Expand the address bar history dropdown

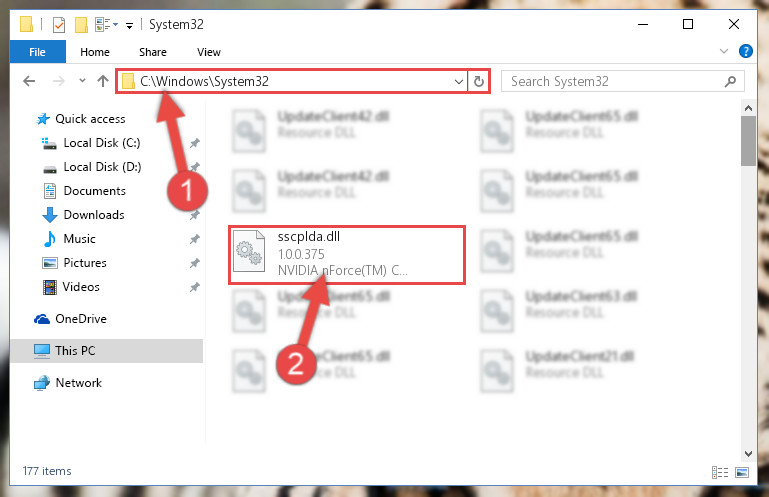click(x=459, y=81)
